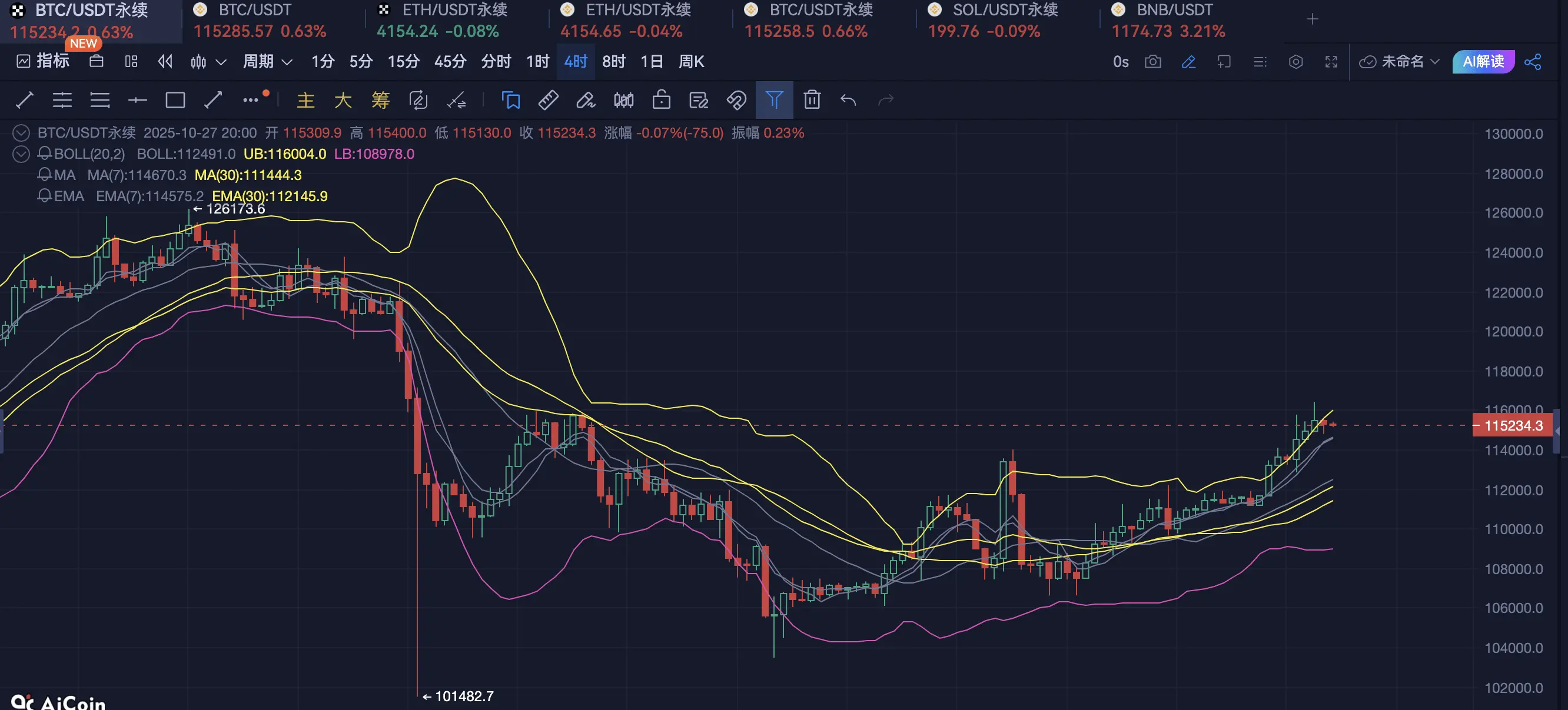The width and height of the screenshot is (1568, 710).
Task: Toggle the highlighted filter funnel tool
Action: (x=773, y=100)
